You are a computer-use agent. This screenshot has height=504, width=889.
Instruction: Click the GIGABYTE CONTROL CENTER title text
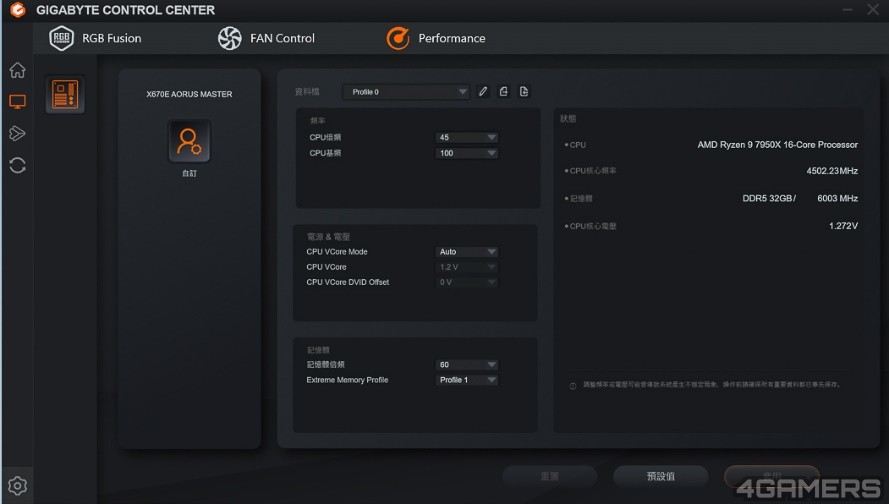coord(125,10)
